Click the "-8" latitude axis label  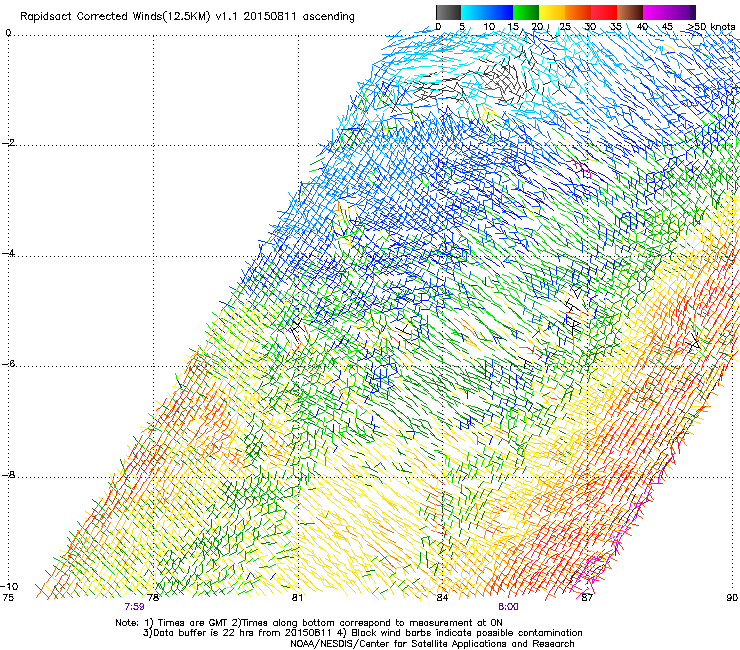[9, 475]
